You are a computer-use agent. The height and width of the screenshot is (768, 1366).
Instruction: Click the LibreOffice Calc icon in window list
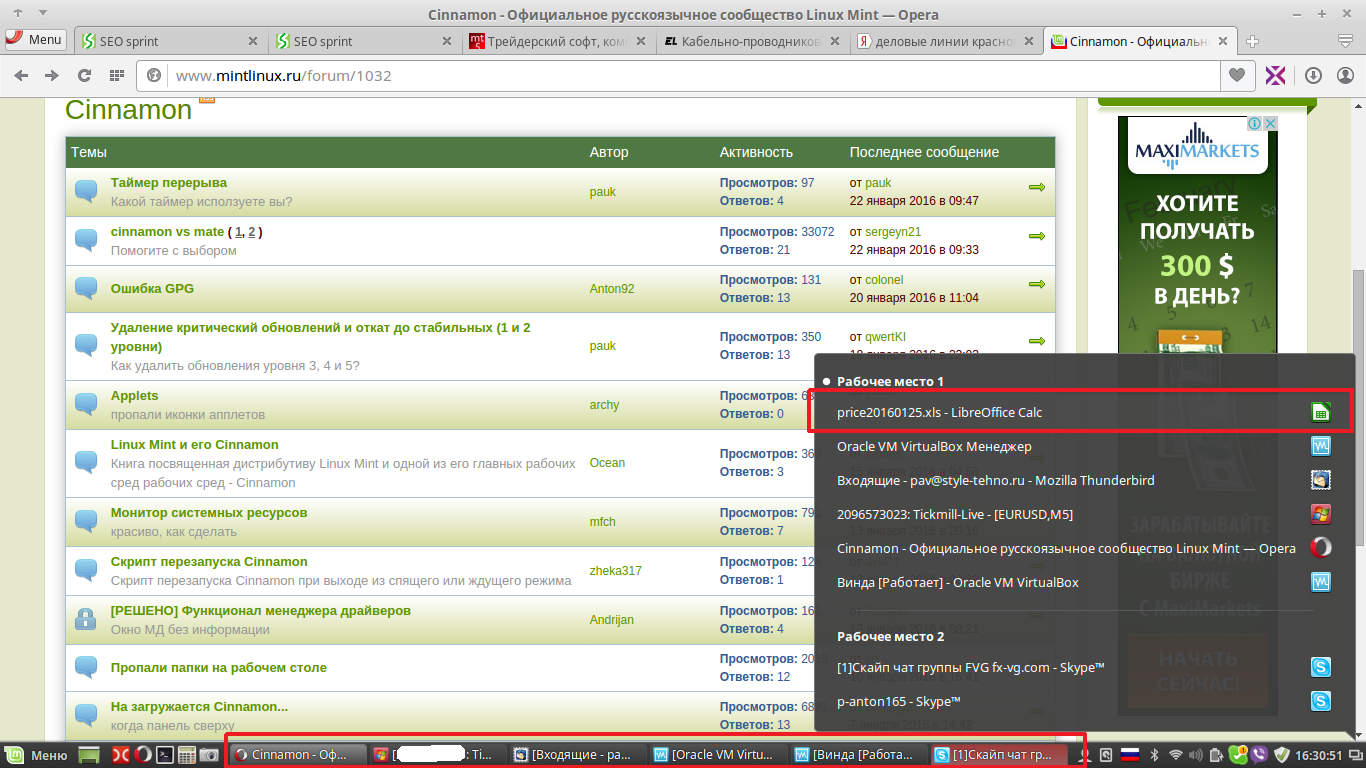pos(1321,412)
